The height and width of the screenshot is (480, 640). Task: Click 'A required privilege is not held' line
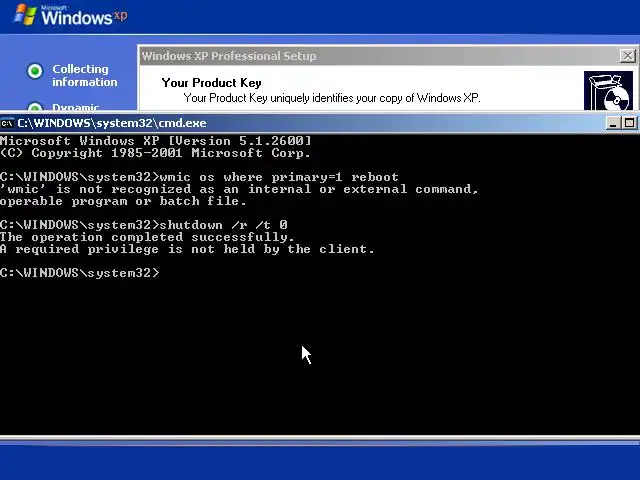(187, 249)
